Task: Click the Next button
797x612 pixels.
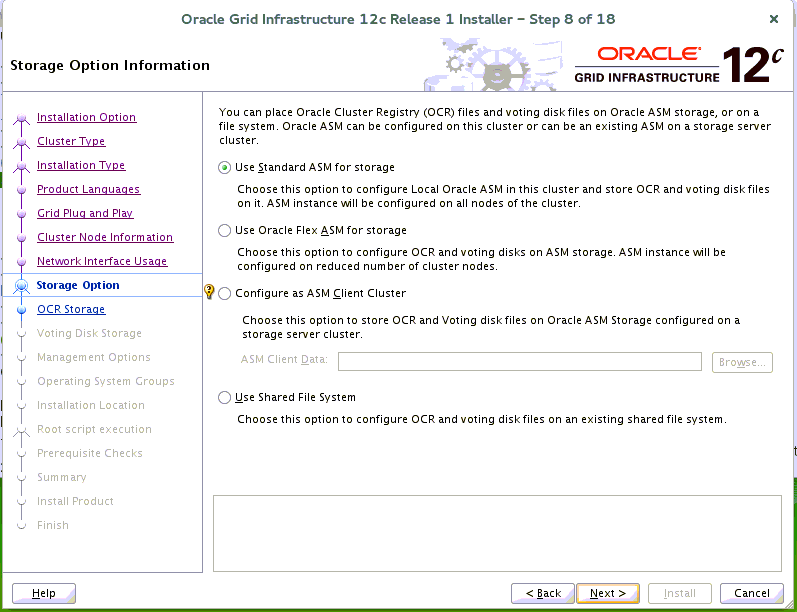Action: tap(608, 593)
